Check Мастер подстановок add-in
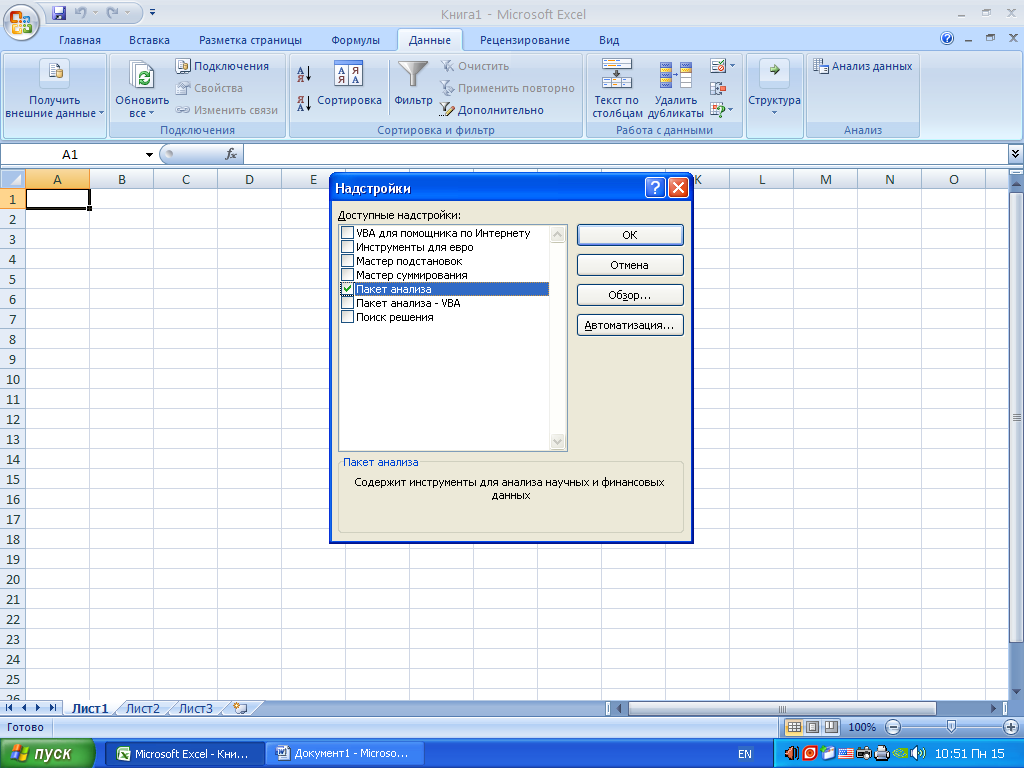 [x=347, y=261]
